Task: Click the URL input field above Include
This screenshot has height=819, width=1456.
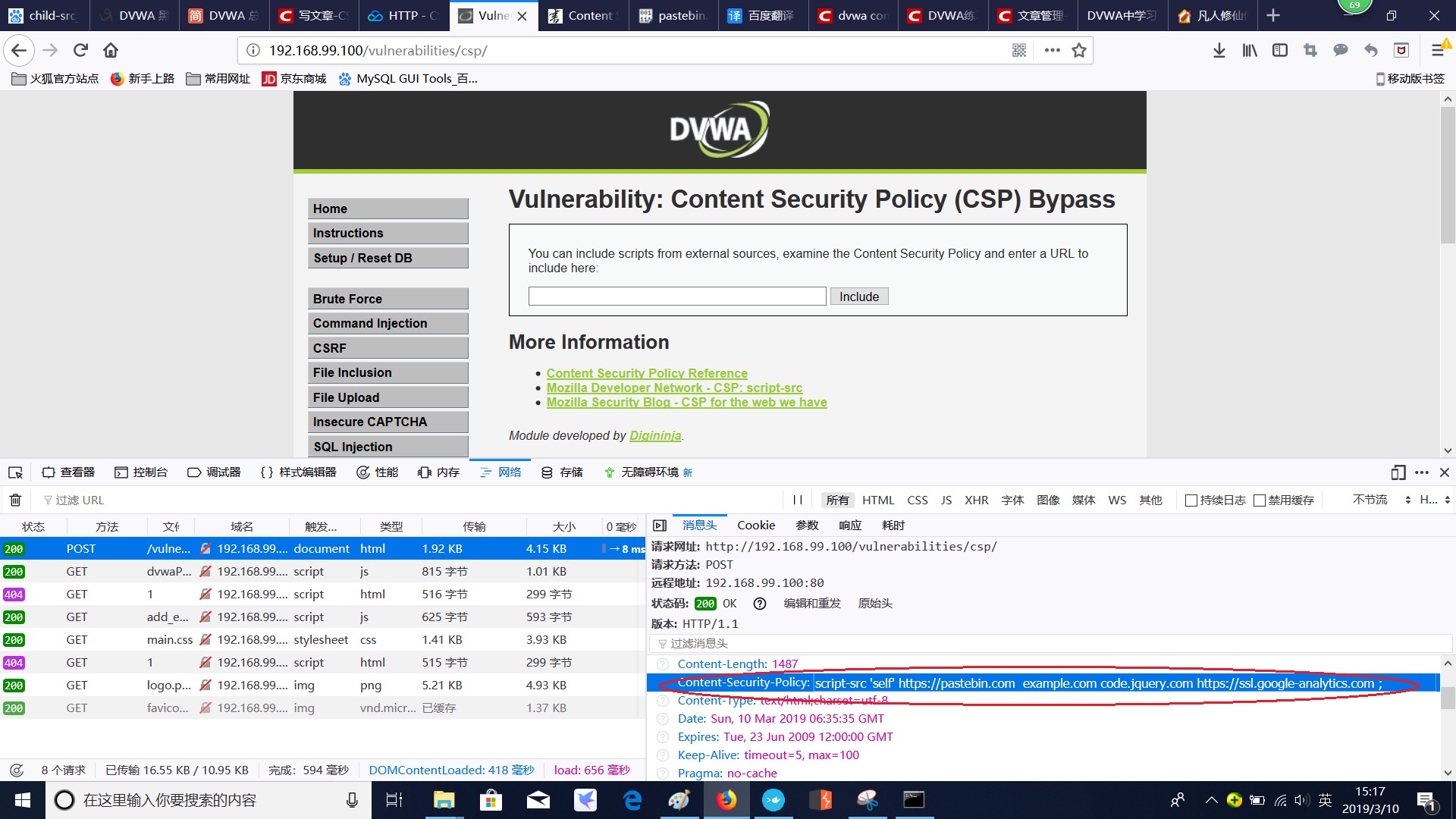Action: point(677,296)
